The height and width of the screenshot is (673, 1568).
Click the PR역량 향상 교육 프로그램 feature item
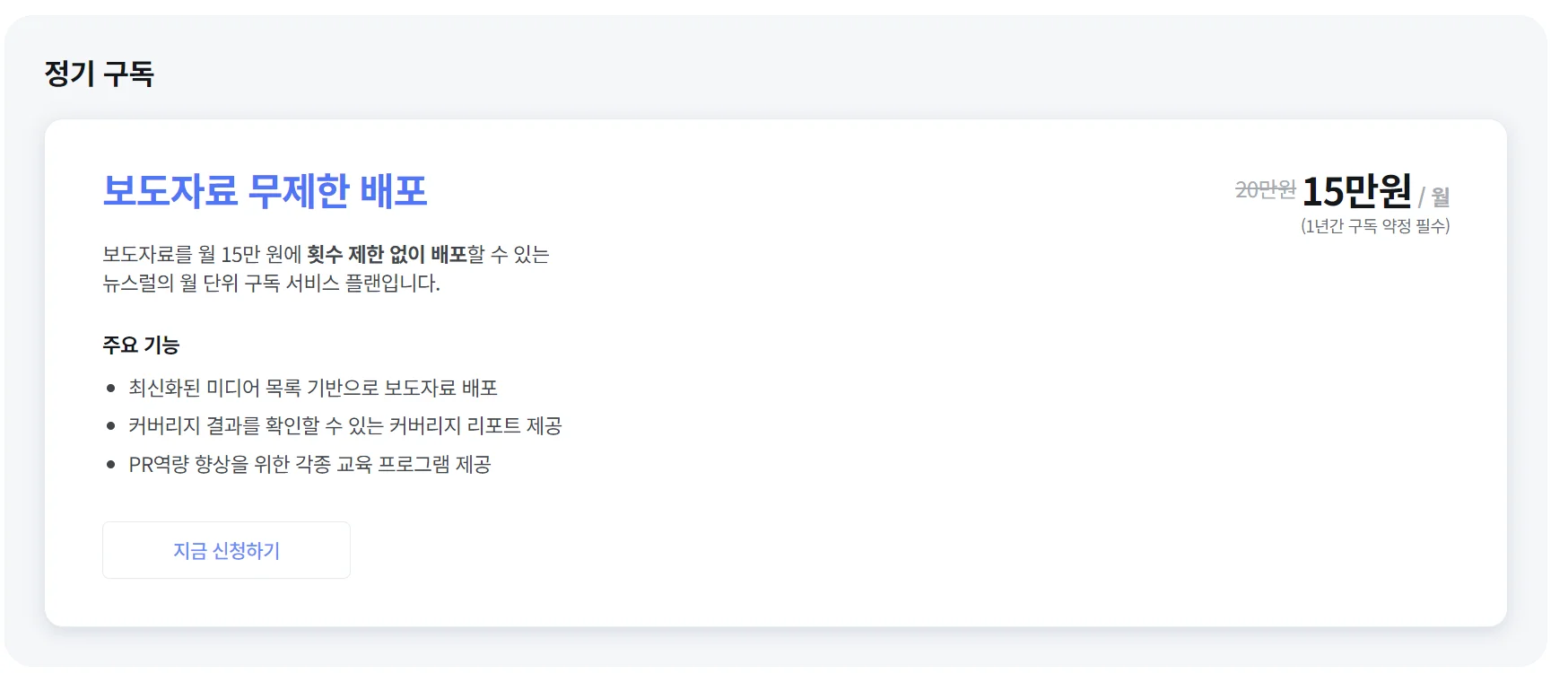[x=311, y=465]
